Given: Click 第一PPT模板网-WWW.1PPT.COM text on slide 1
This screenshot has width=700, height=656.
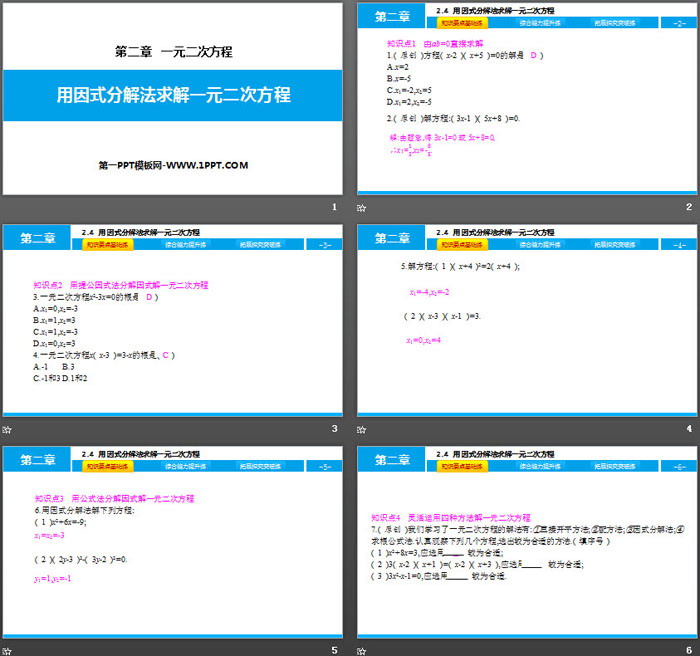Looking at the screenshot, I should click(x=173, y=165).
